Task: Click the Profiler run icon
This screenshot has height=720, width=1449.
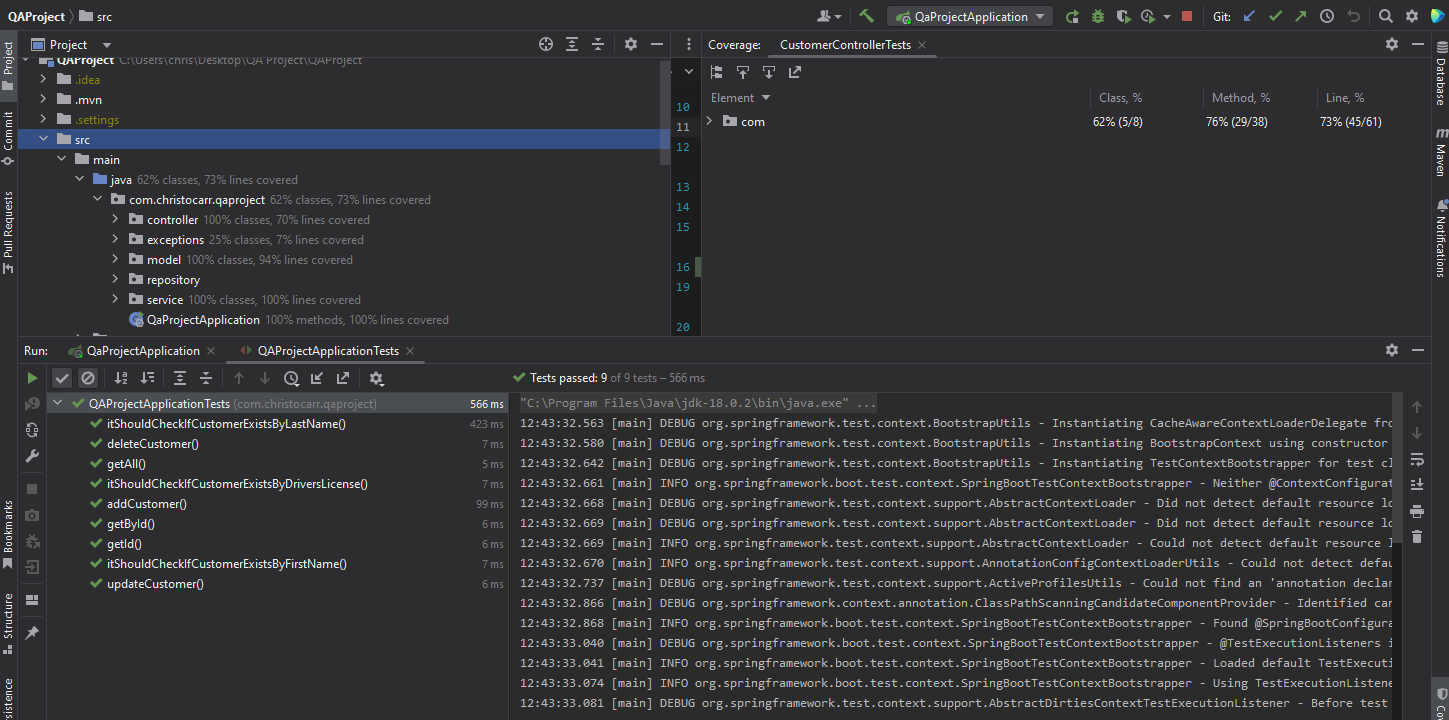Action: coord(1148,16)
